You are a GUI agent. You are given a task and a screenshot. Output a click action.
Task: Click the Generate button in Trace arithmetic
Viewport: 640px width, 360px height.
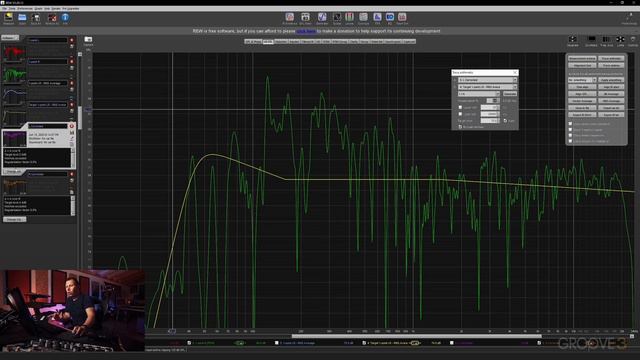[509, 94]
